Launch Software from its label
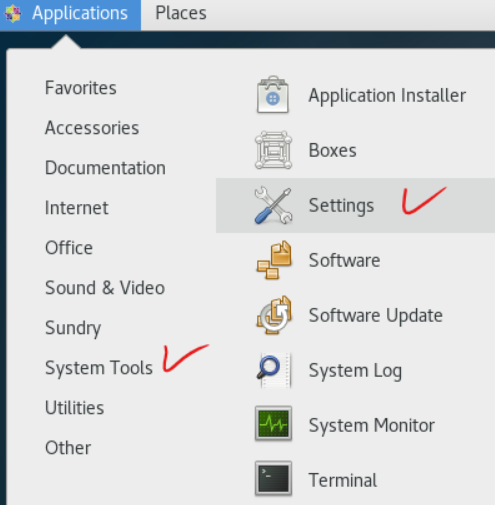The image size is (495, 505). click(x=344, y=260)
